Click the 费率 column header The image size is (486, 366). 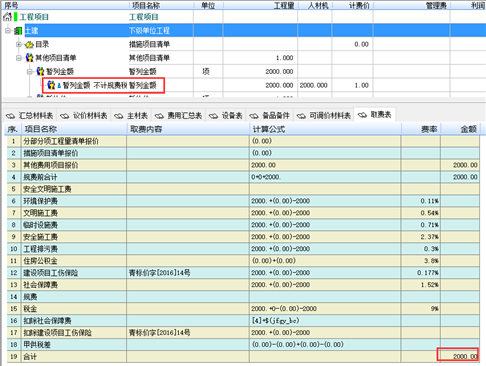coord(421,129)
